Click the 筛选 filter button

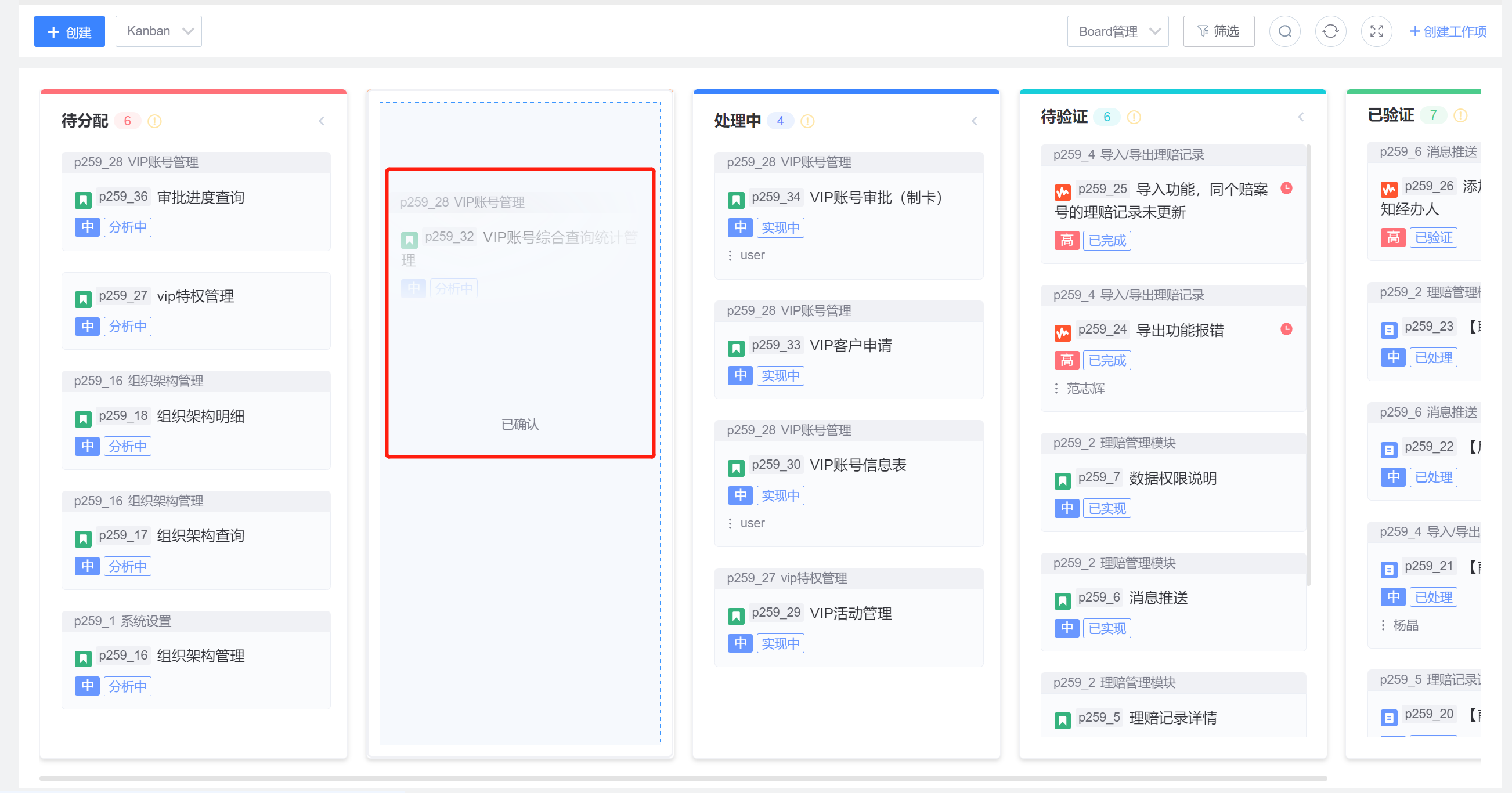click(1218, 32)
